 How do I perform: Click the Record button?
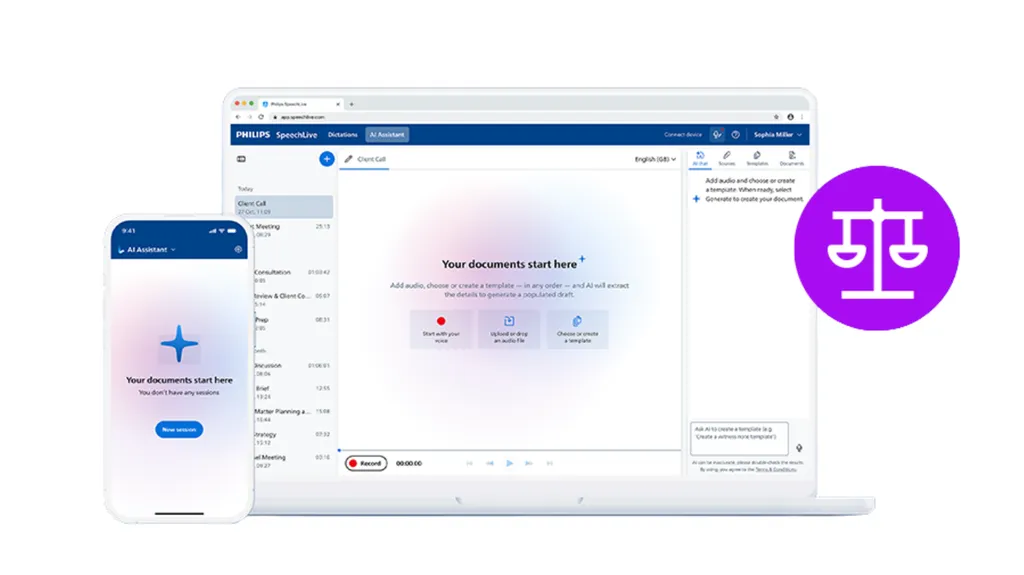[366, 463]
